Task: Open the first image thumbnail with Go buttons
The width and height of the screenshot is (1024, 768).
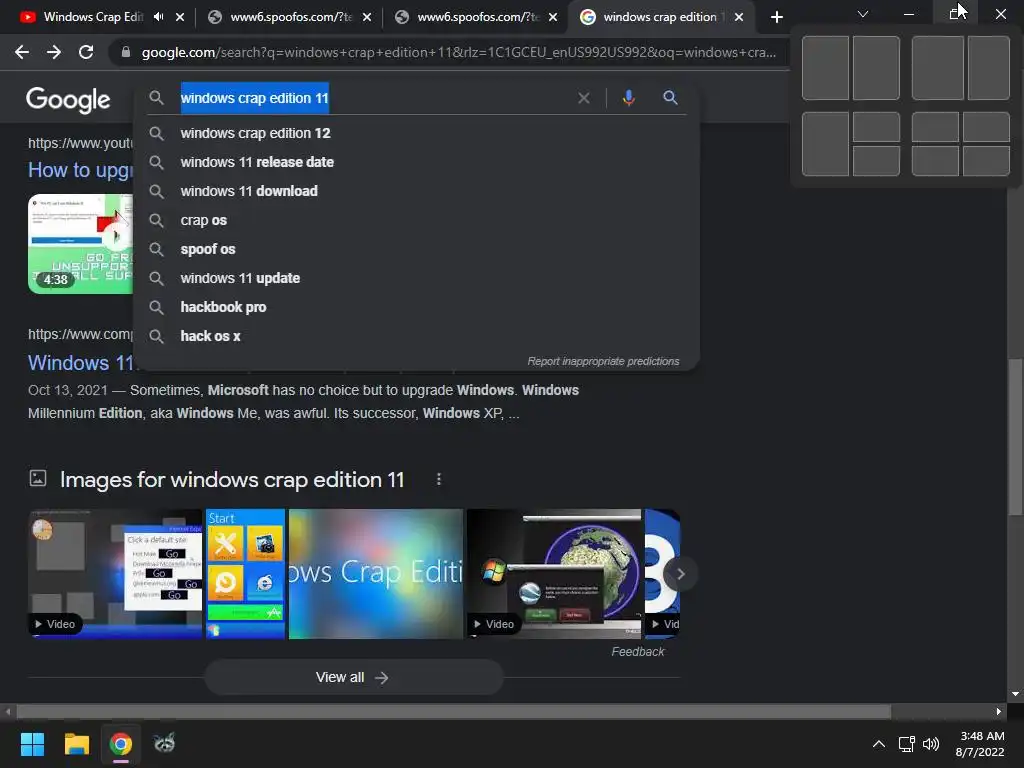Action: point(115,573)
